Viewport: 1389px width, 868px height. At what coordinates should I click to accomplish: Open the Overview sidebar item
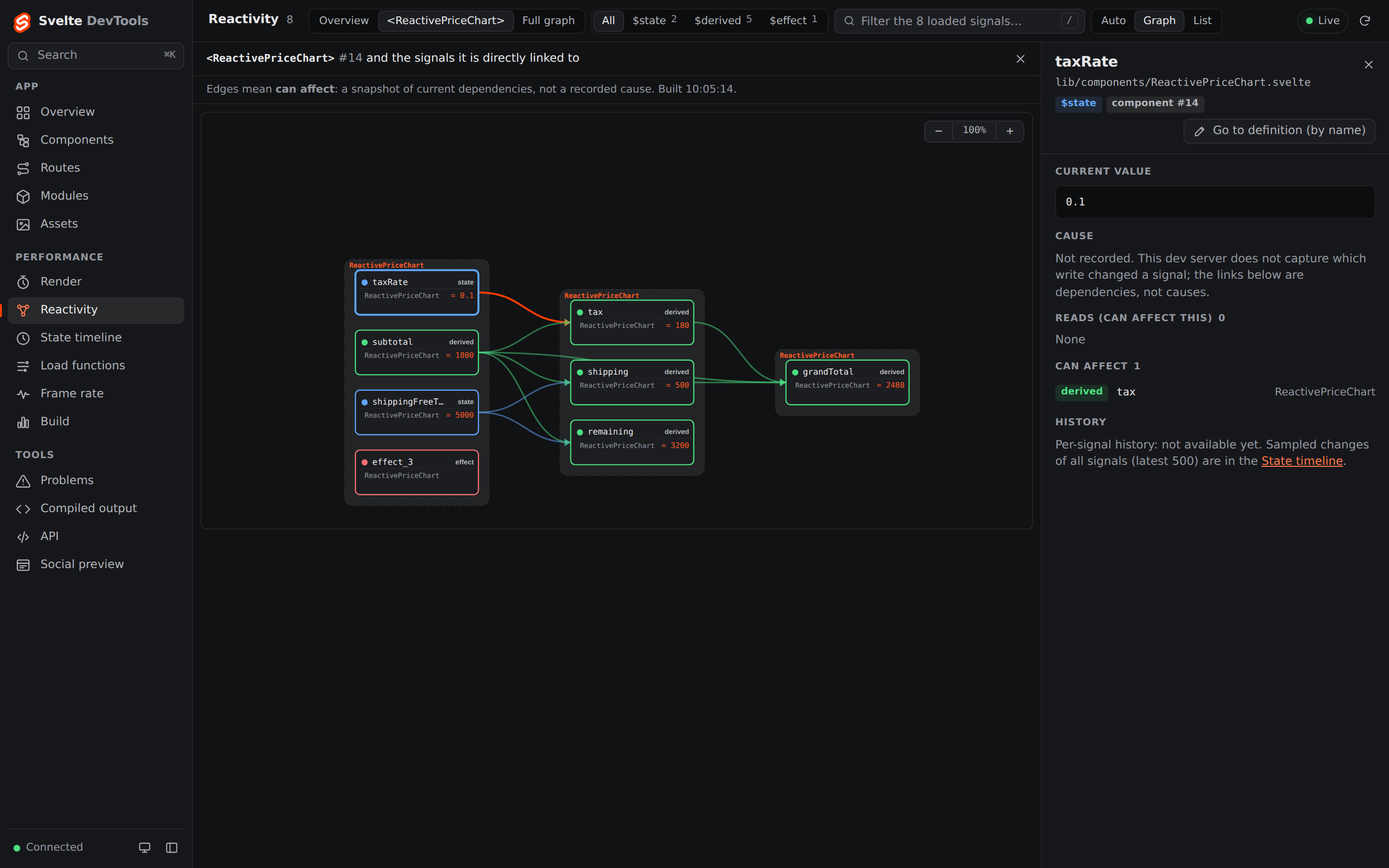click(96, 112)
